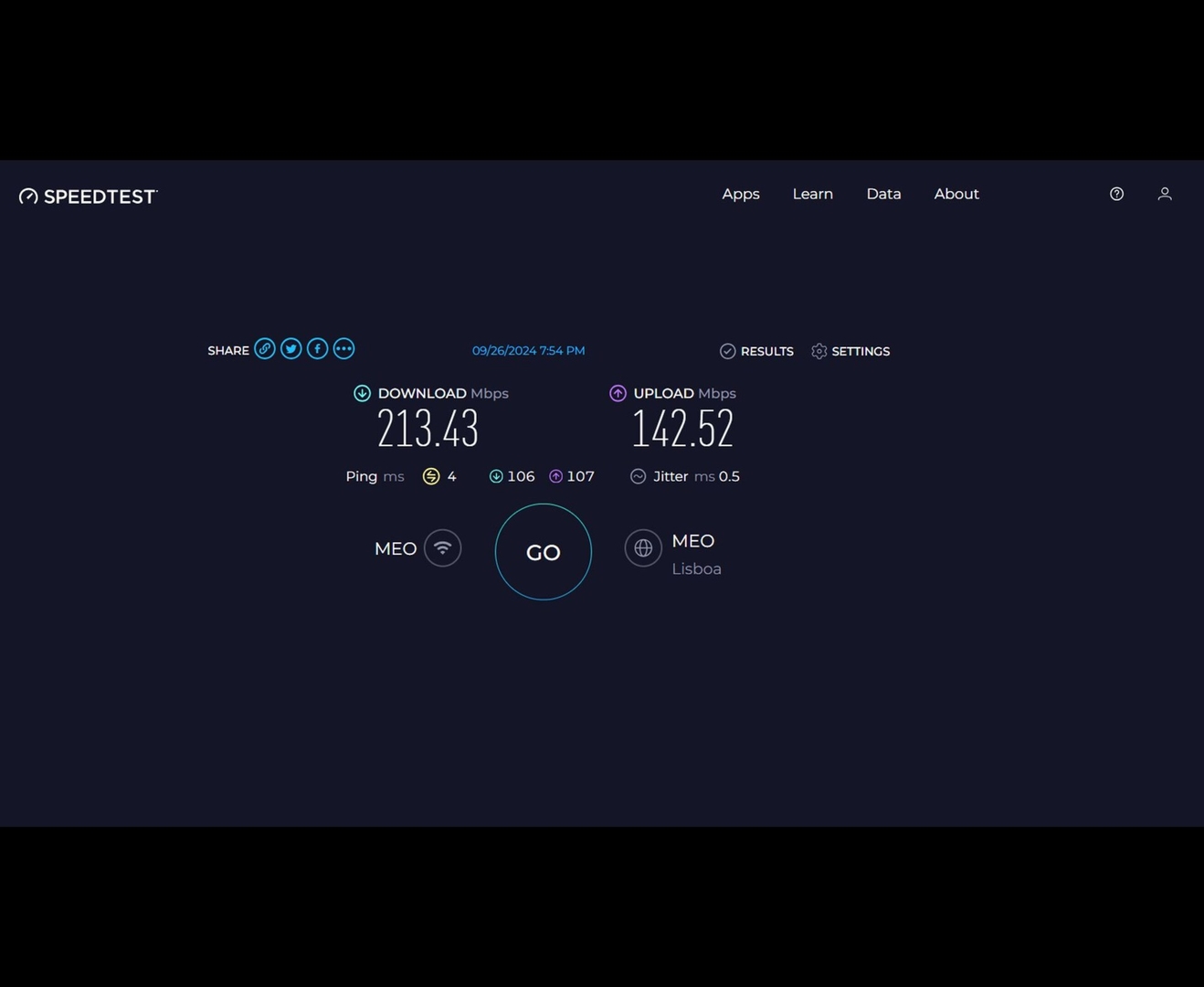
Task: Open the Learn menu
Action: coord(812,194)
